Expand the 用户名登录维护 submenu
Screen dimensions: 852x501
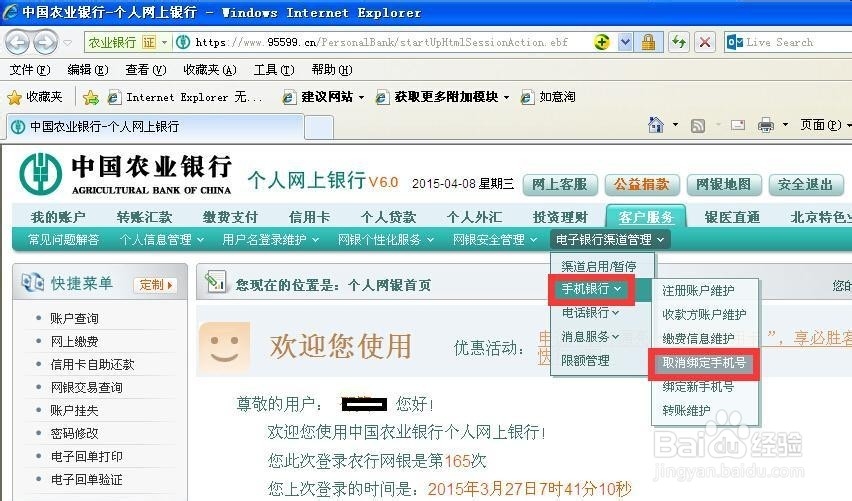tap(271, 240)
